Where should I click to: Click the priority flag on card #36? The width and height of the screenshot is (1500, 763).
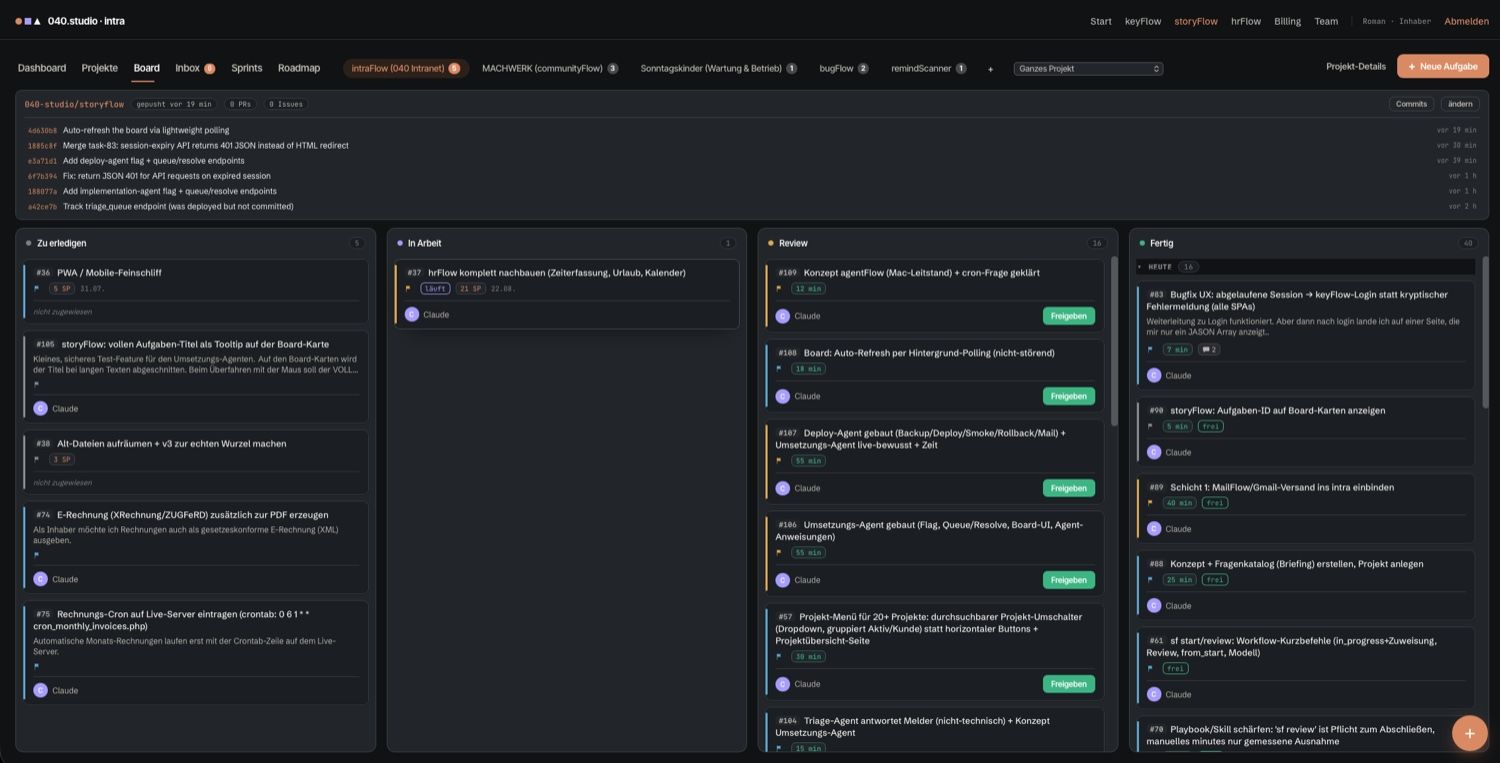tap(37, 289)
